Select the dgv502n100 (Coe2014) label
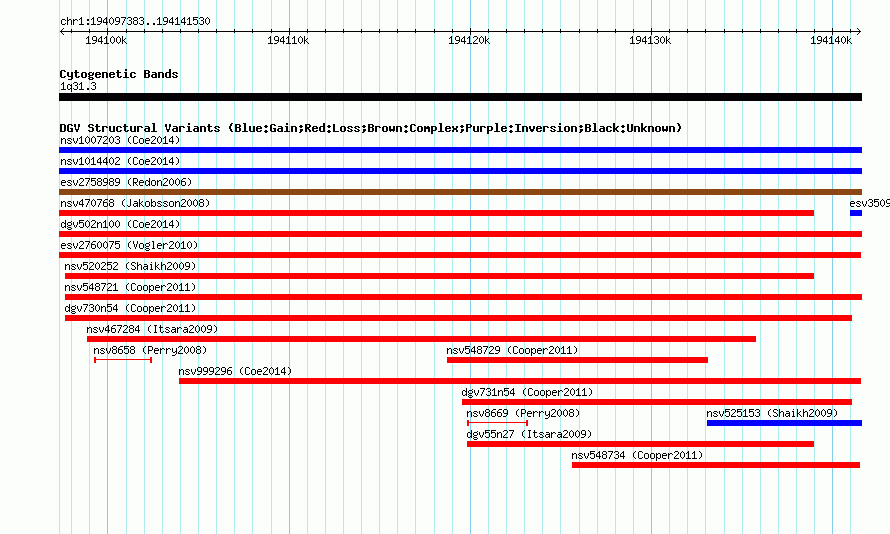The width and height of the screenshot is (890, 534). coord(120,224)
